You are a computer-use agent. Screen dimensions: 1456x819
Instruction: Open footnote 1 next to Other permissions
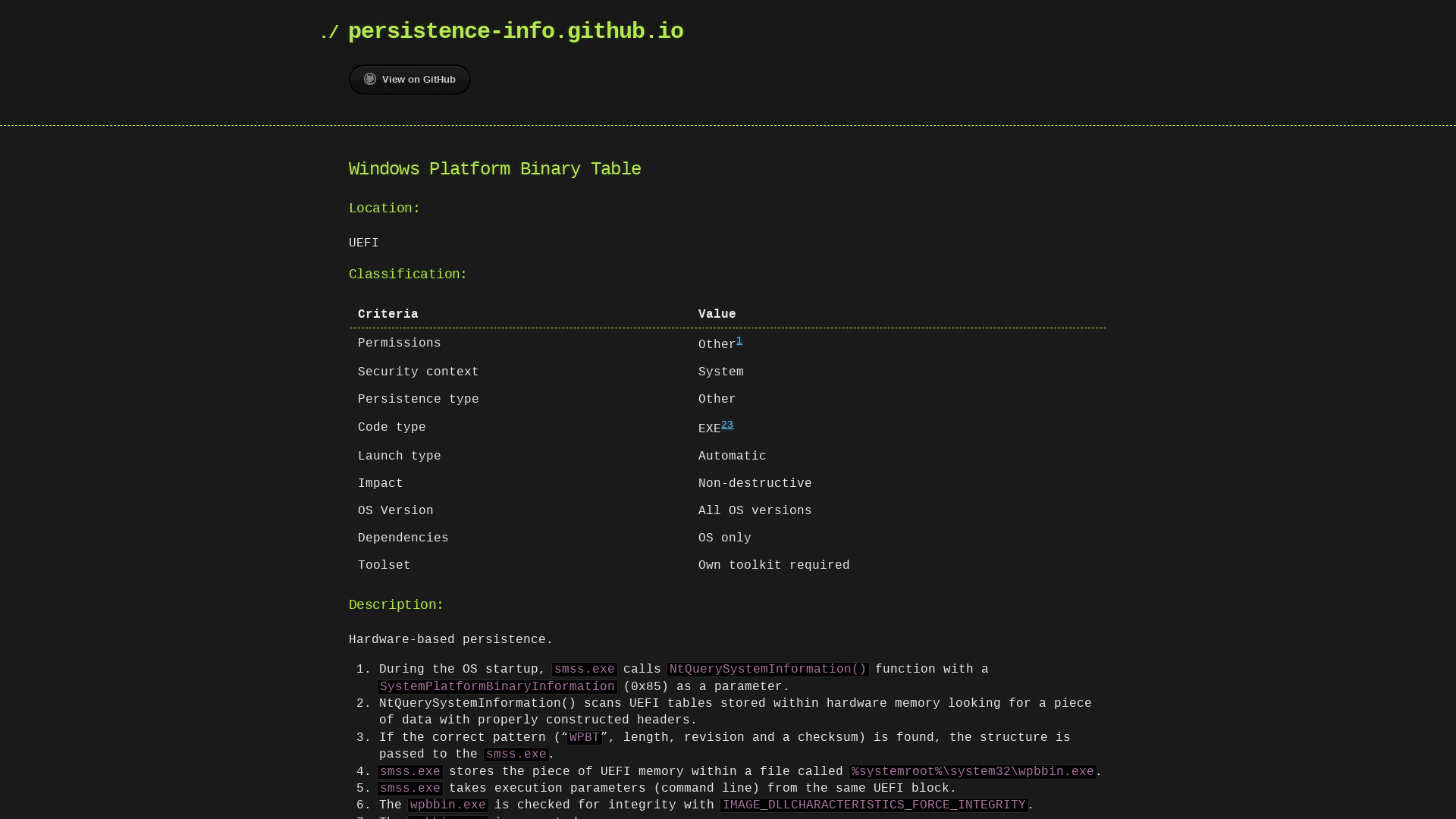(740, 340)
